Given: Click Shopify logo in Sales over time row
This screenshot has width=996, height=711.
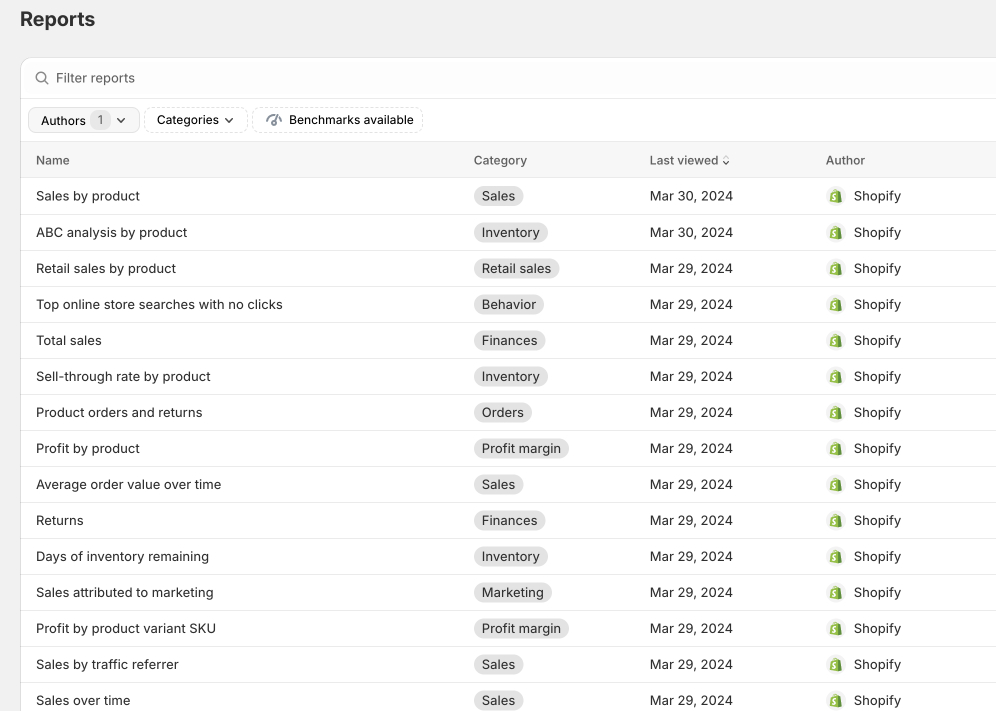Looking at the screenshot, I should tap(835, 701).
